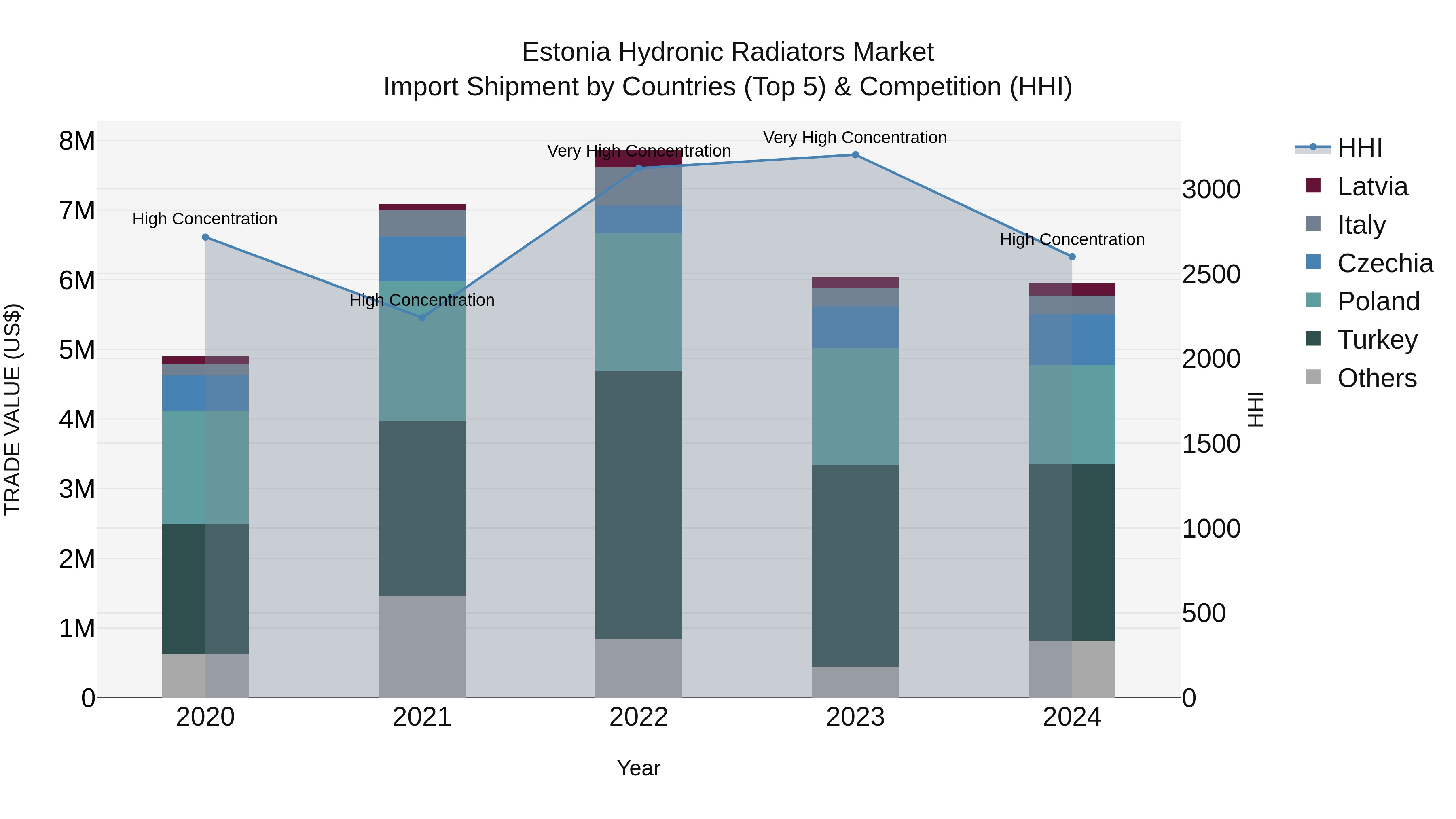Click the Czechia blue legend swatch
This screenshot has height=819, width=1456.
pos(1314,262)
